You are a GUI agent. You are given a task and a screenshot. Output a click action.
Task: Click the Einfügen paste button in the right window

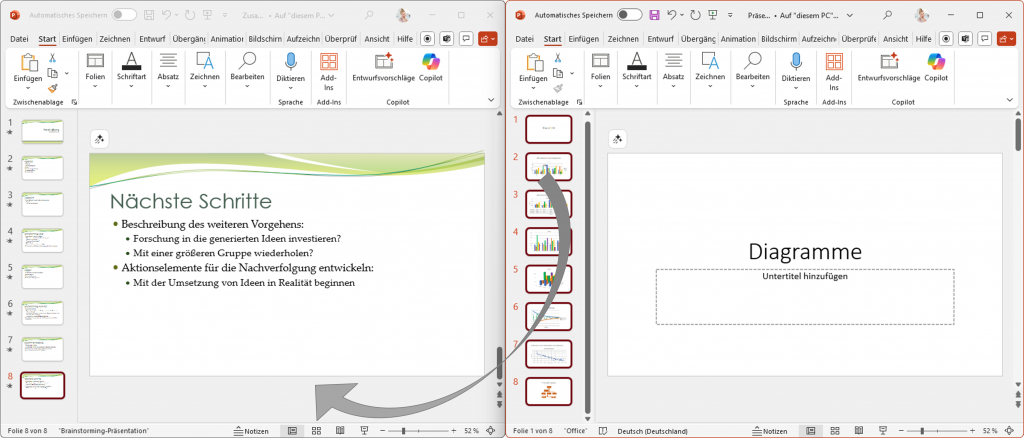535,68
